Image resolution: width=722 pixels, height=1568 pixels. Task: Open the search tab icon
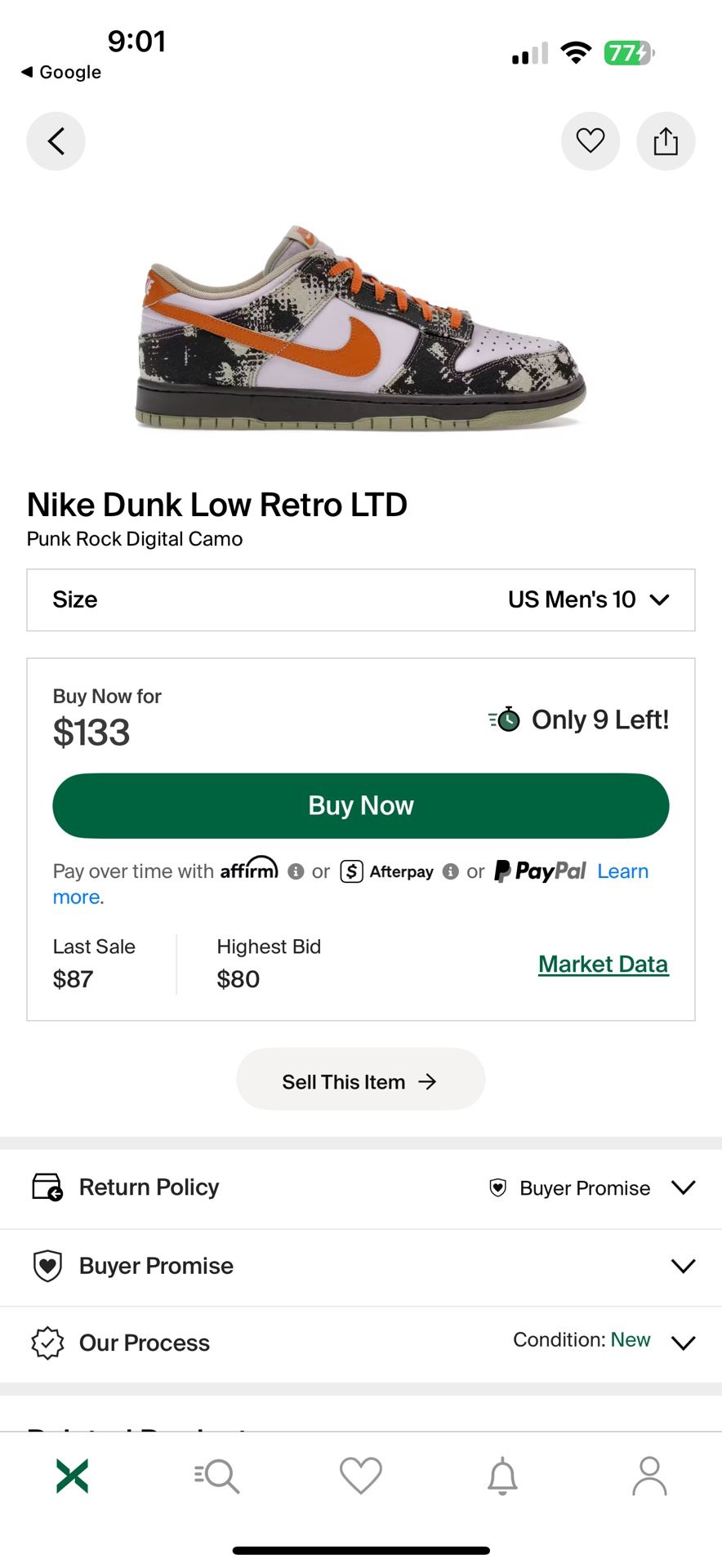point(216,1476)
